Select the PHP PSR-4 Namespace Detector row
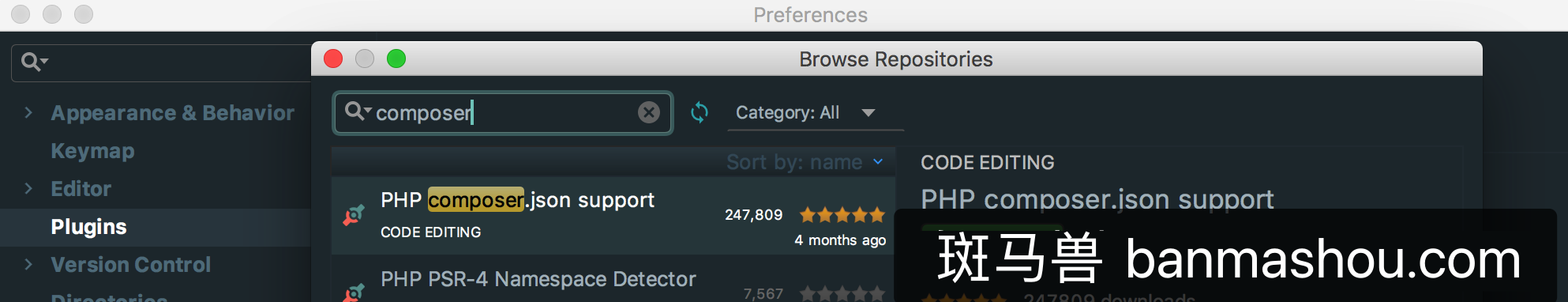The image size is (1568, 302). coord(613,280)
